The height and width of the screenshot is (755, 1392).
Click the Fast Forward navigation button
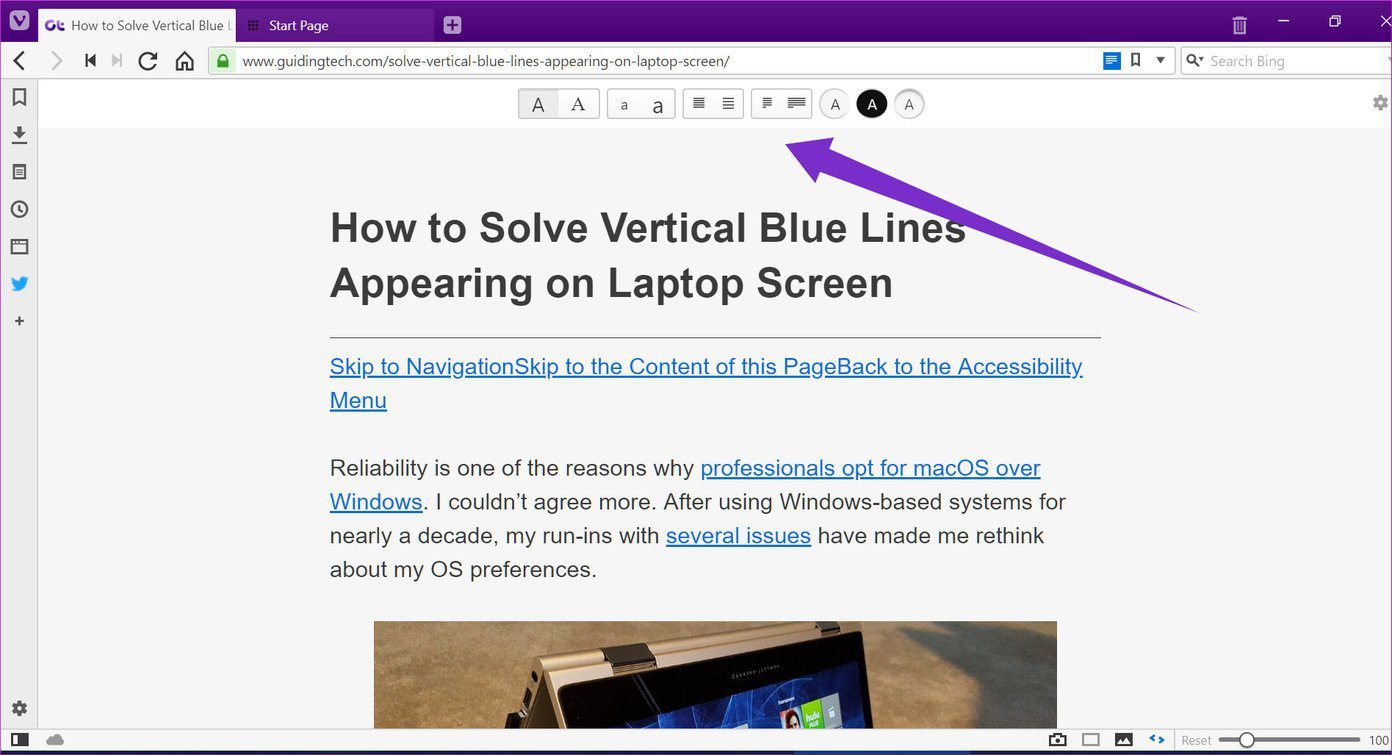click(117, 61)
